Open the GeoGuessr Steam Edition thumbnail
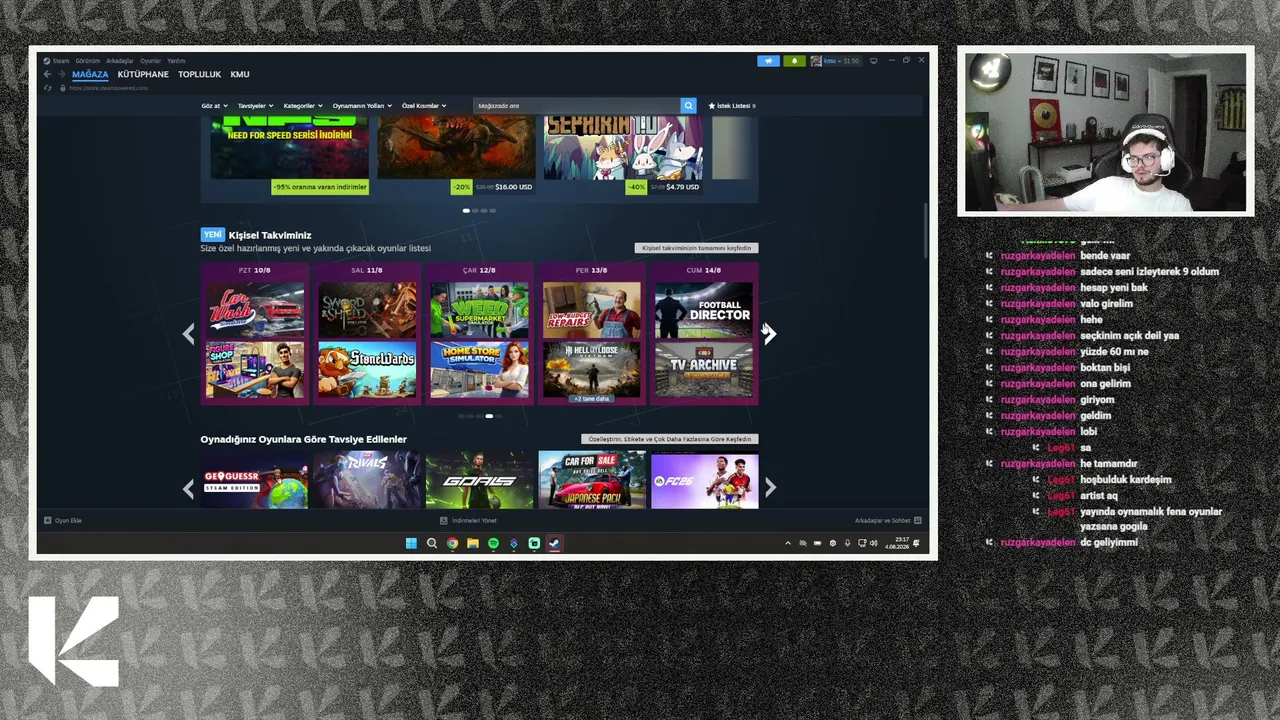 coord(255,480)
